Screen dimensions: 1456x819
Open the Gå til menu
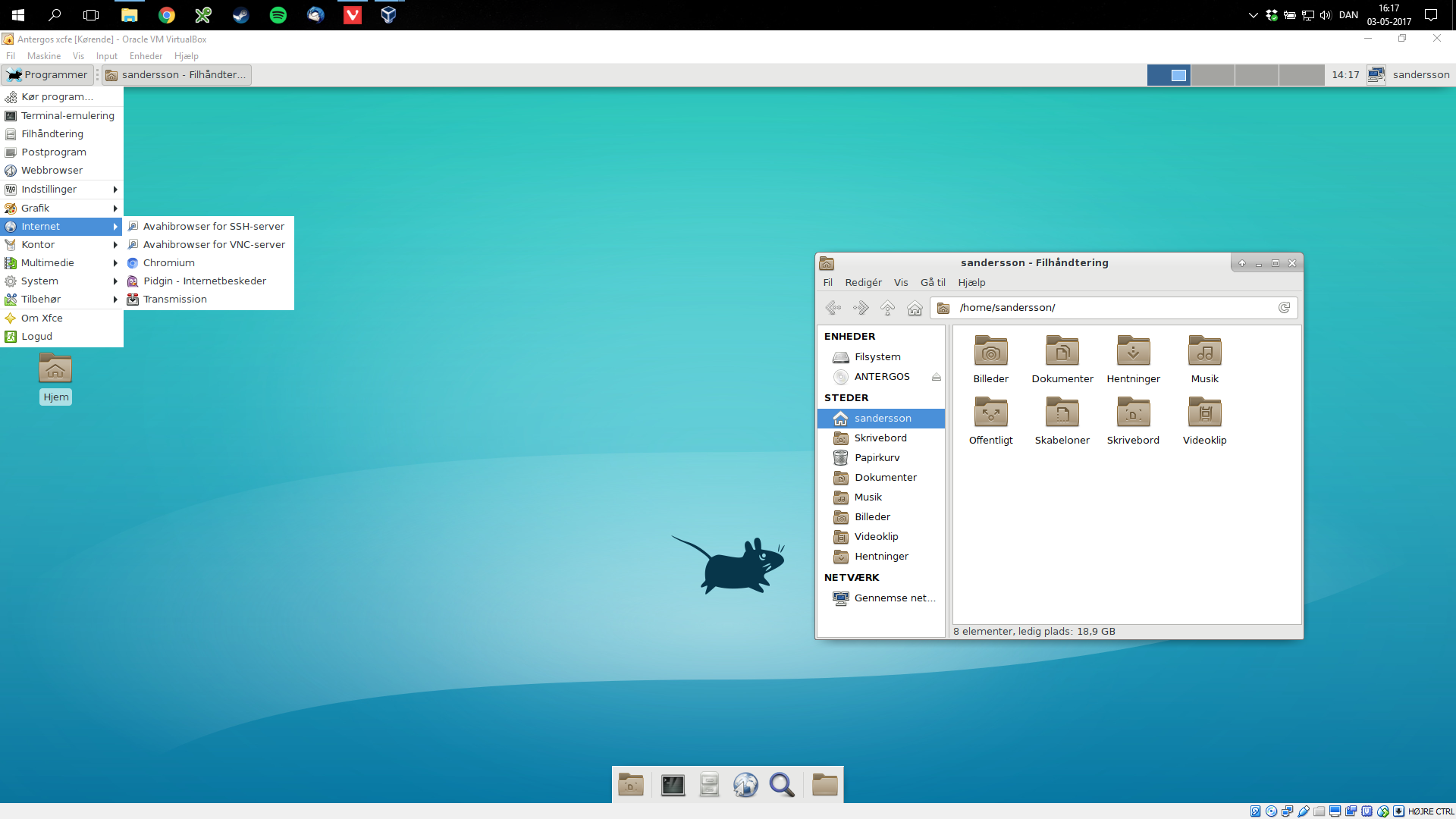[x=933, y=283]
